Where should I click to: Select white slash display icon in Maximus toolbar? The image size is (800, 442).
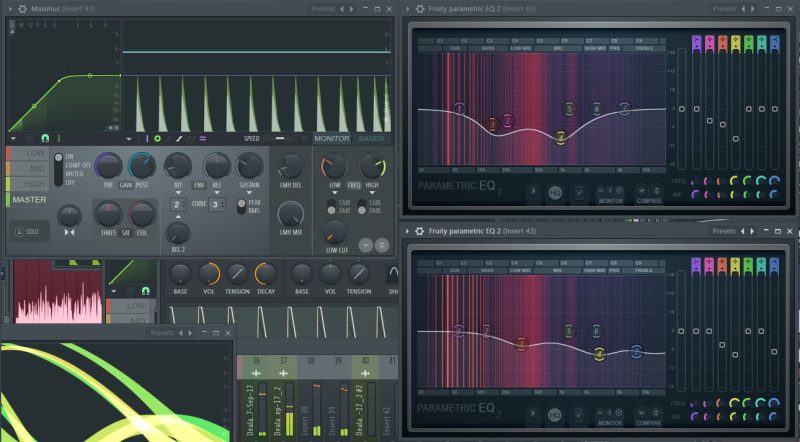[x=179, y=138]
